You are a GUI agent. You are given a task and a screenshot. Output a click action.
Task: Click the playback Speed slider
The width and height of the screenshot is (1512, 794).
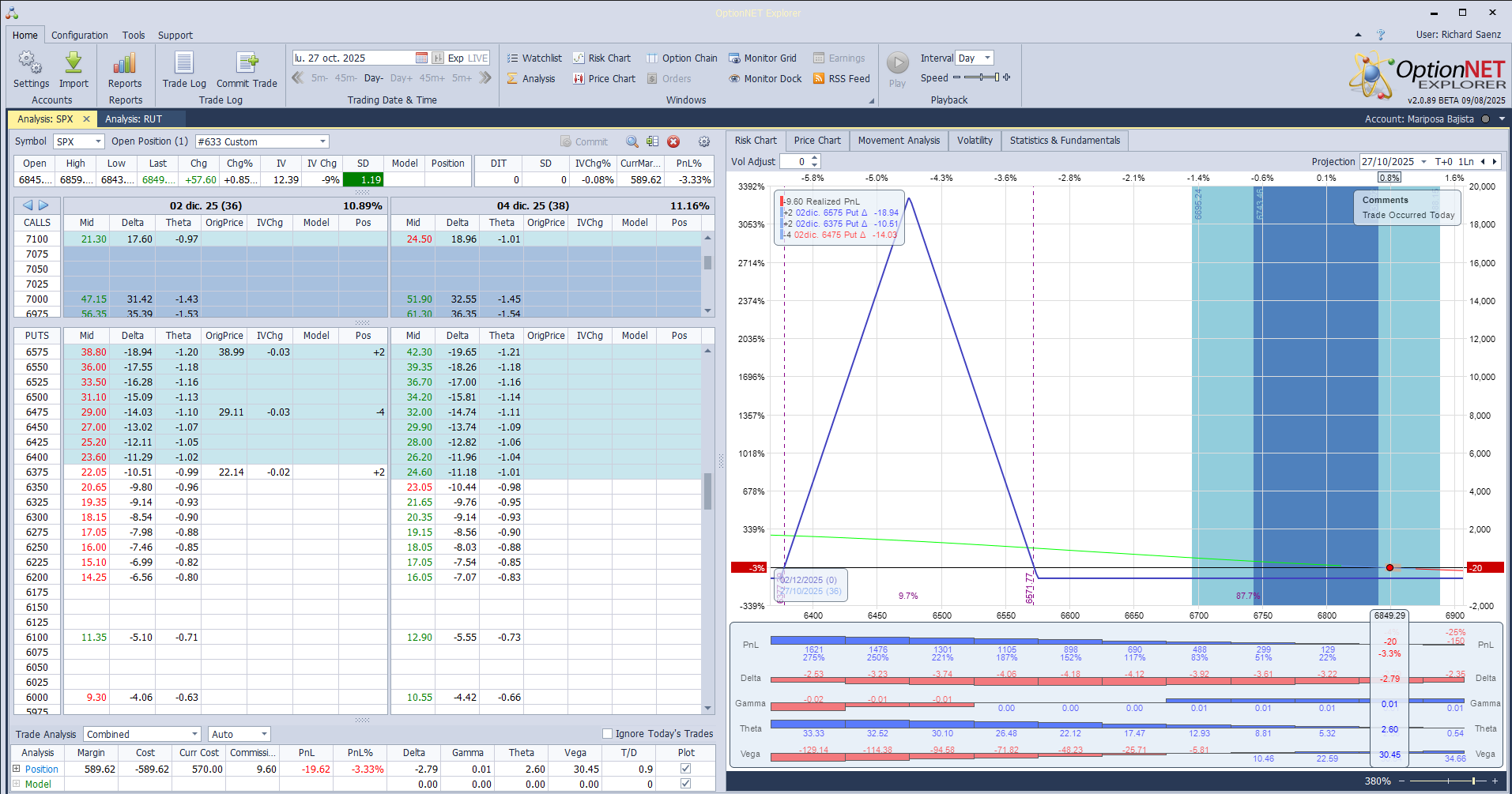(x=980, y=77)
